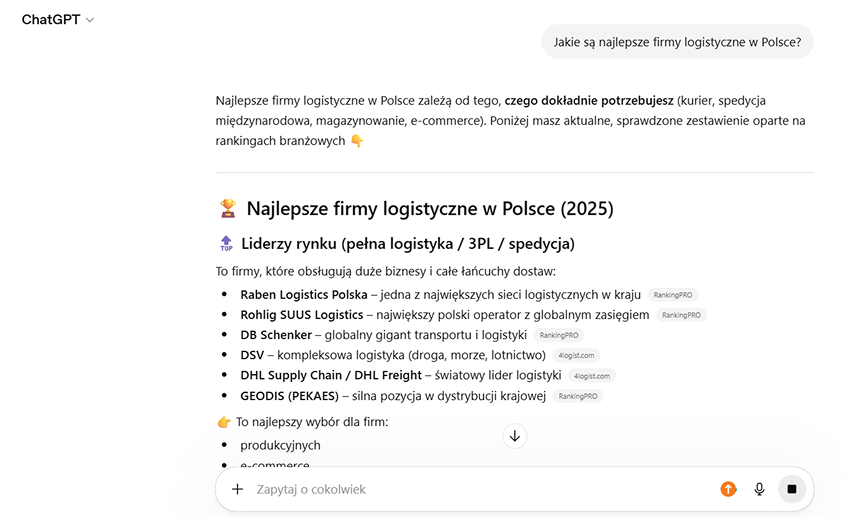Viewport: 844px width, 518px height.
Task: Click the pointing-hand emoji before 'To najlepszy wybór'
Action: pyautogui.click(x=224, y=422)
